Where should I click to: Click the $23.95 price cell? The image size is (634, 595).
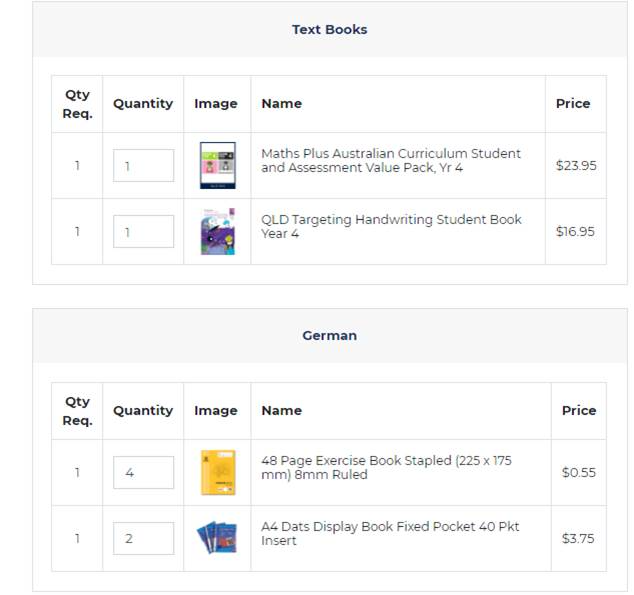coord(575,166)
